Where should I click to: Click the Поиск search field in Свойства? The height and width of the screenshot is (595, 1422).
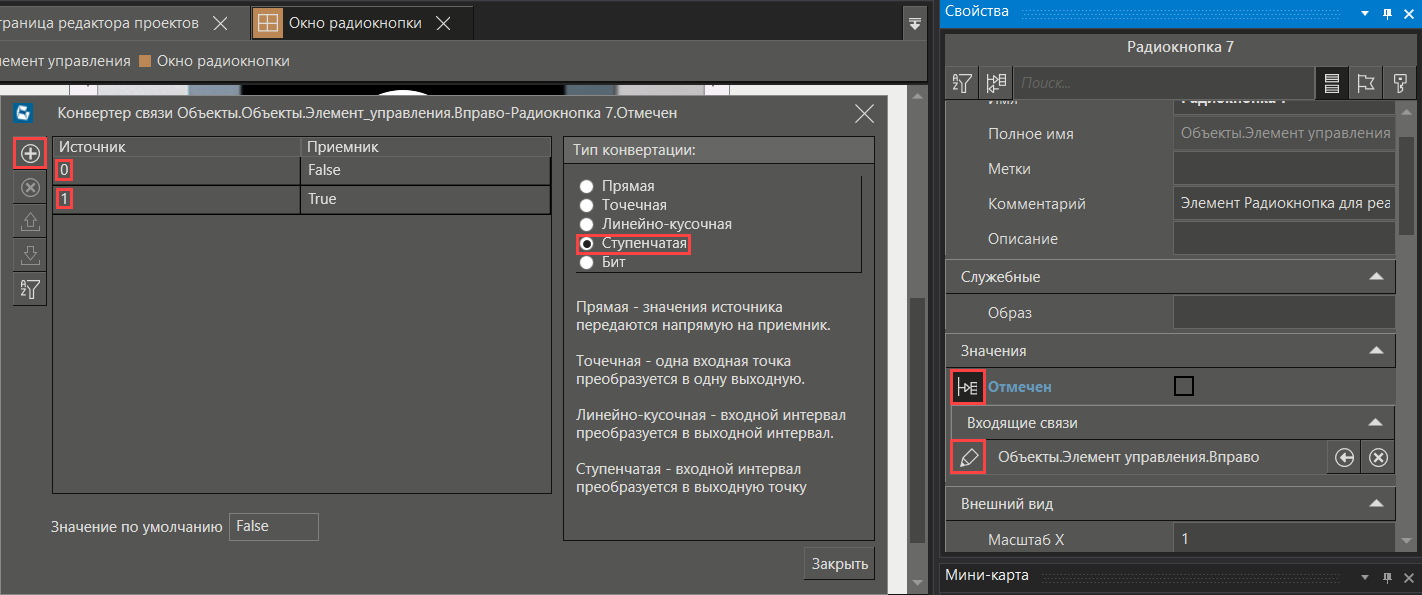click(1163, 83)
